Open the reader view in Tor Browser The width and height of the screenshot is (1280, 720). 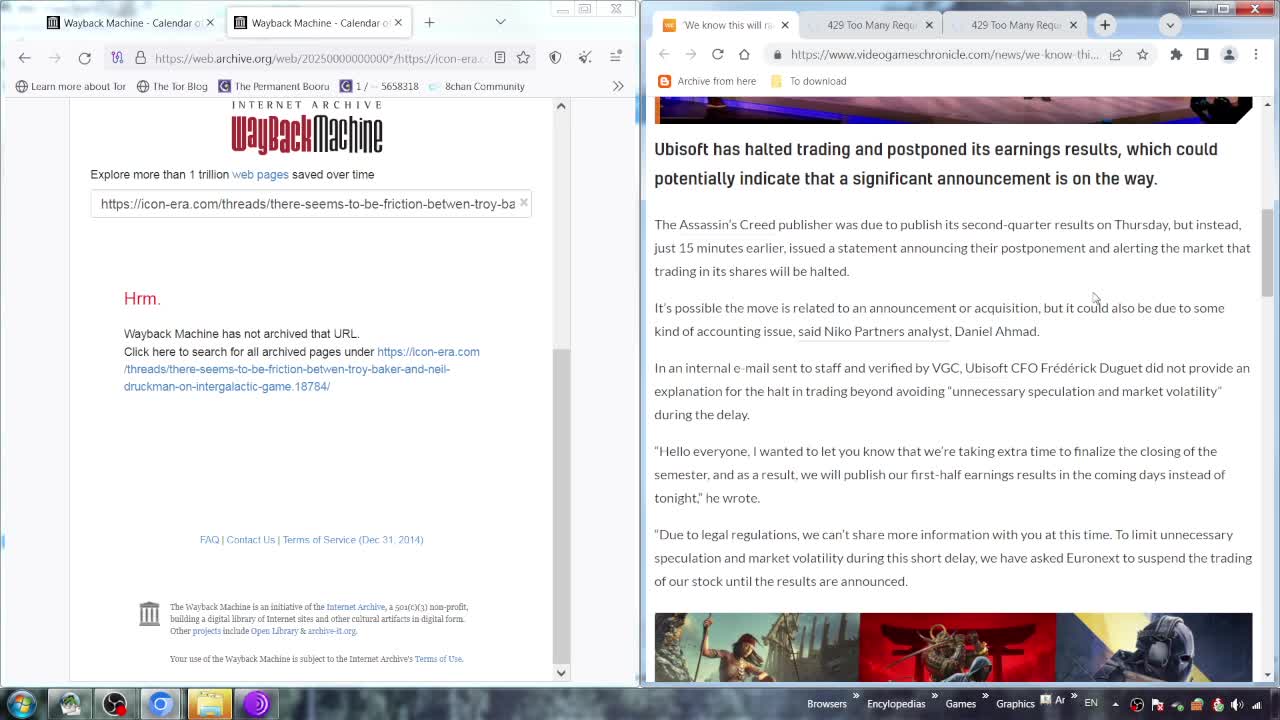(500, 58)
